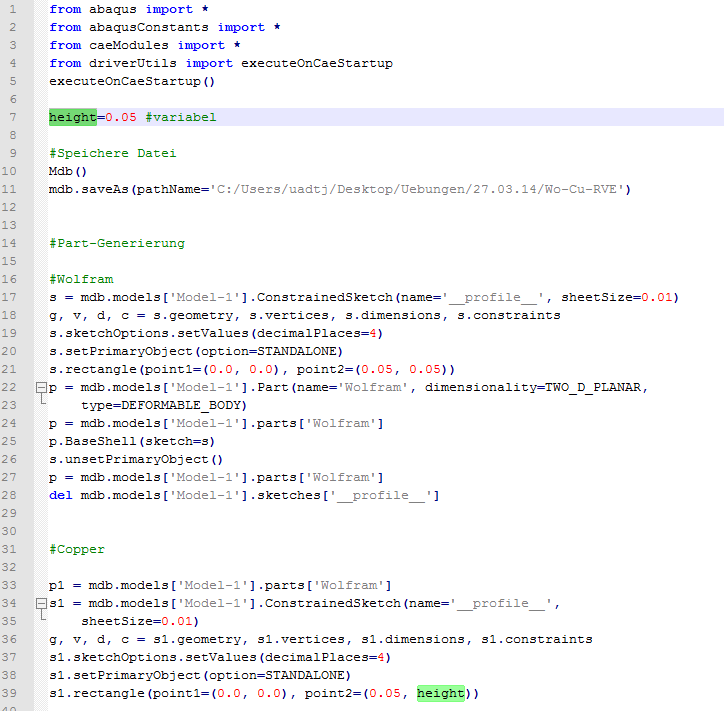
Task: Click the '#Speichere Datei' comment
Action: (113, 153)
